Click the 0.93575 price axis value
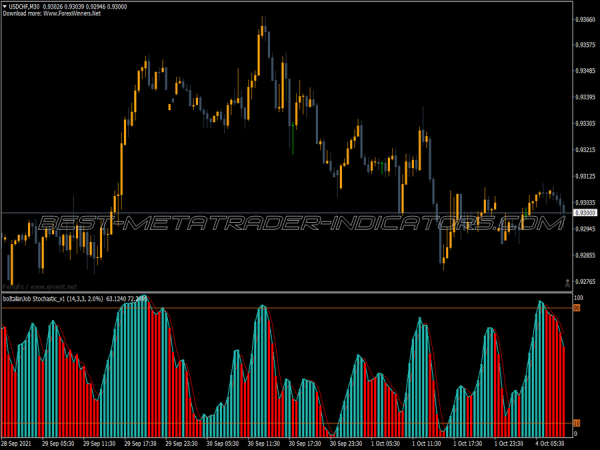Image resolution: width=600 pixels, height=450 pixels. pyautogui.click(x=585, y=45)
